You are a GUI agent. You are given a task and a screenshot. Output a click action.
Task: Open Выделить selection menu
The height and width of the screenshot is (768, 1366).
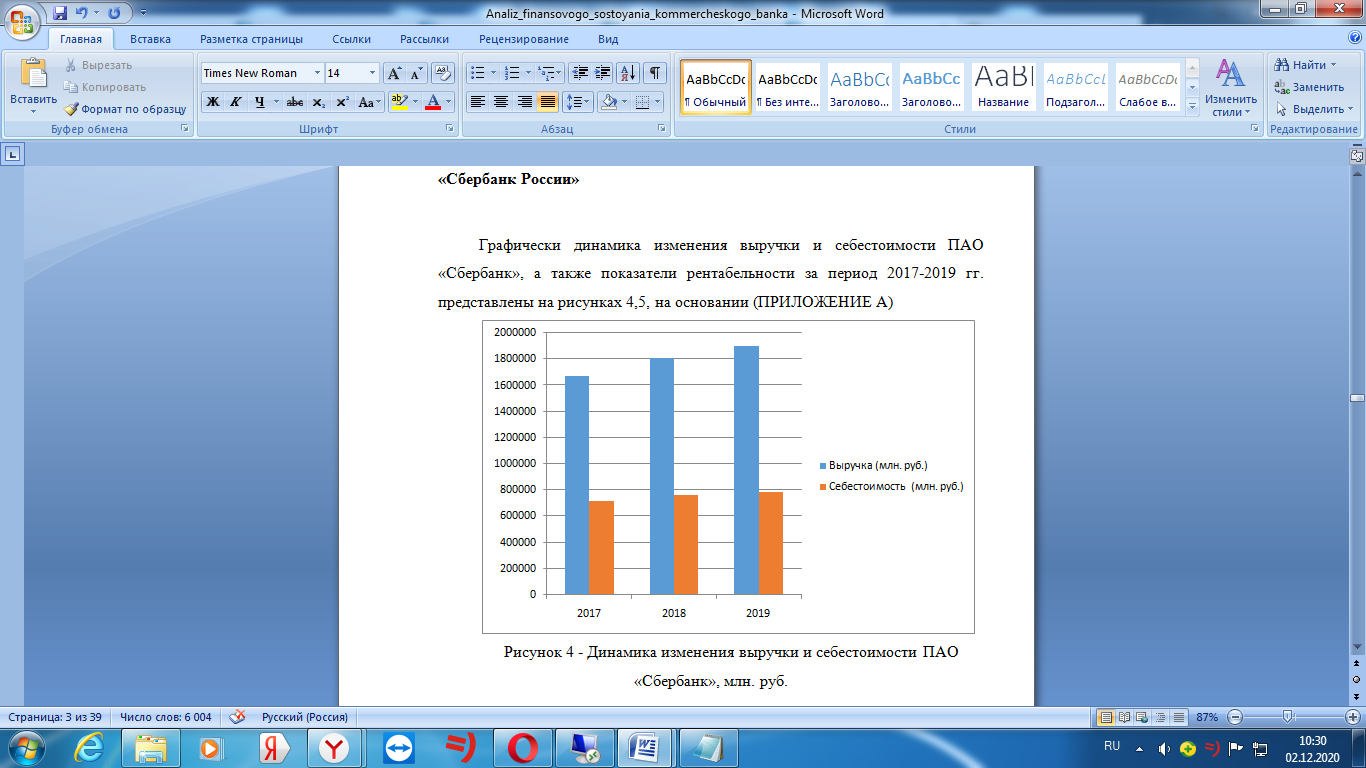coord(1313,109)
